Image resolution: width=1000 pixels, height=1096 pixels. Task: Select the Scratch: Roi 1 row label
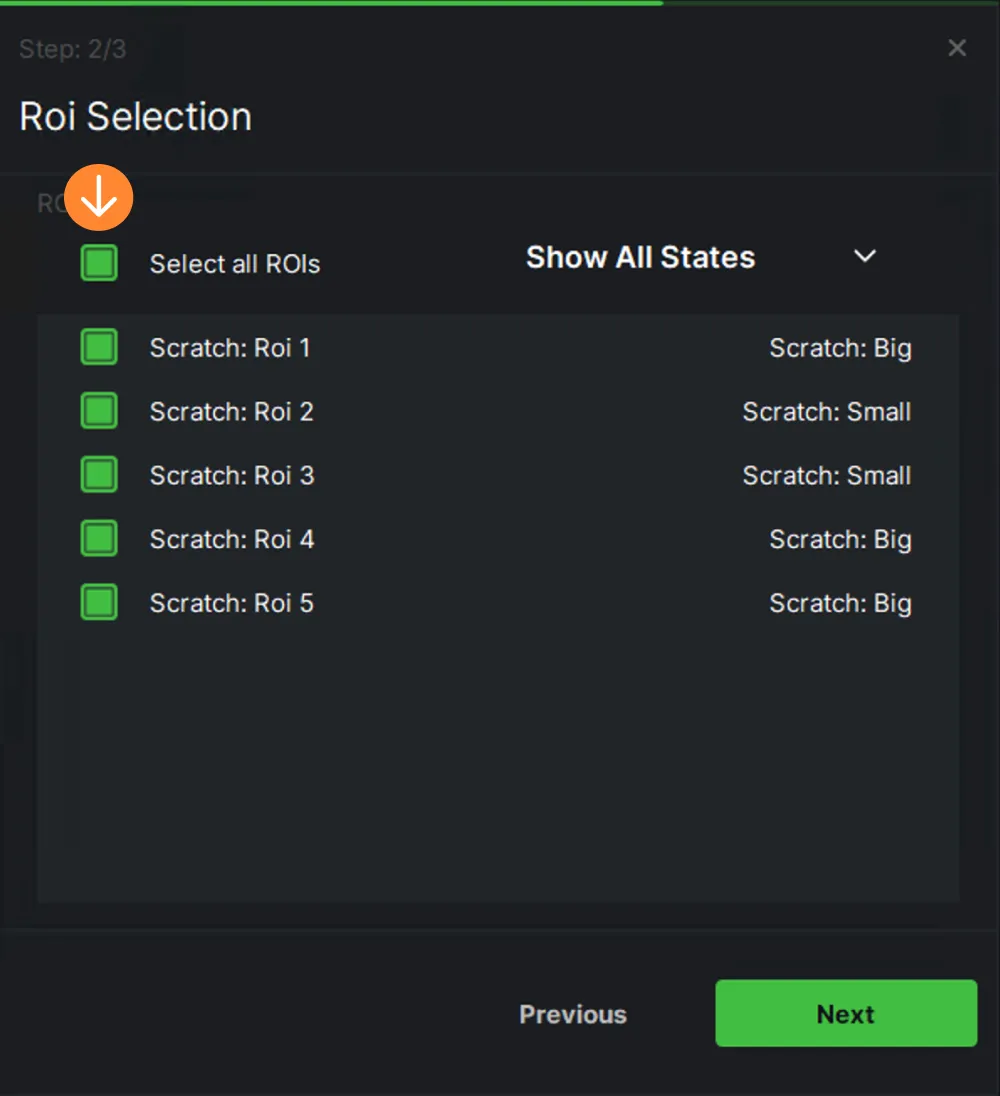click(x=230, y=348)
